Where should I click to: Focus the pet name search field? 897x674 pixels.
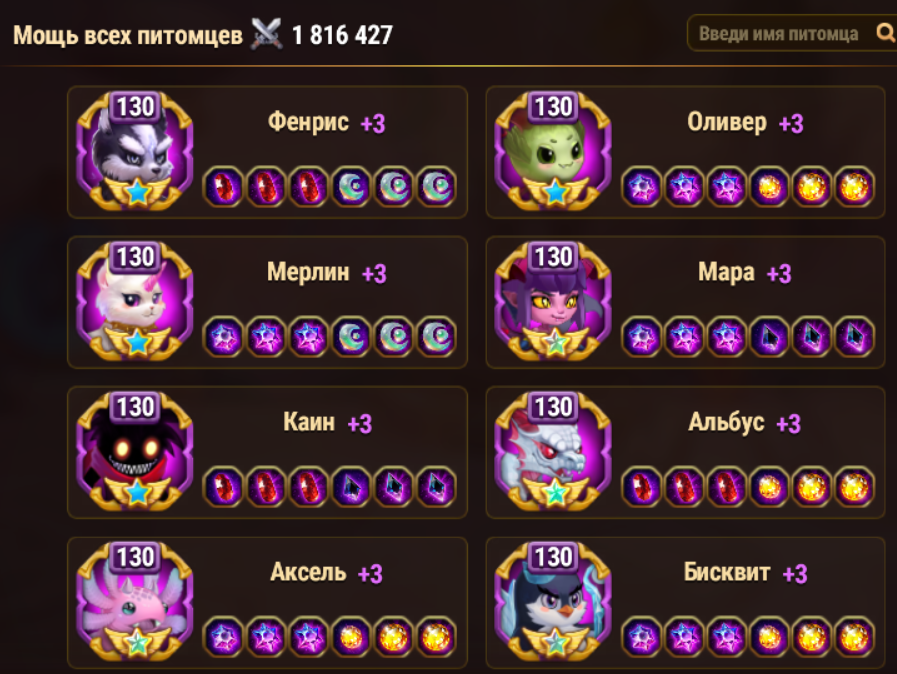(792, 33)
